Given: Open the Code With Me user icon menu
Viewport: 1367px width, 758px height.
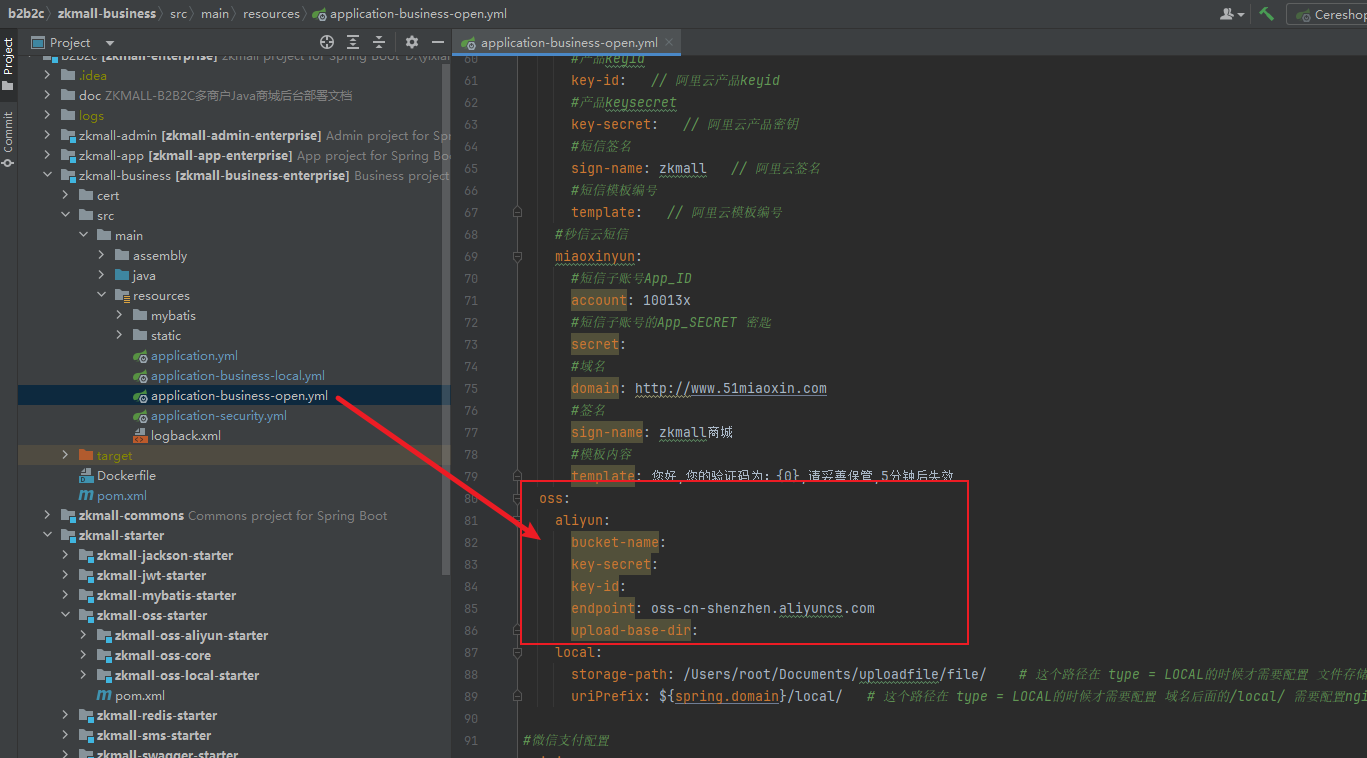Looking at the screenshot, I should click(x=1232, y=14).
